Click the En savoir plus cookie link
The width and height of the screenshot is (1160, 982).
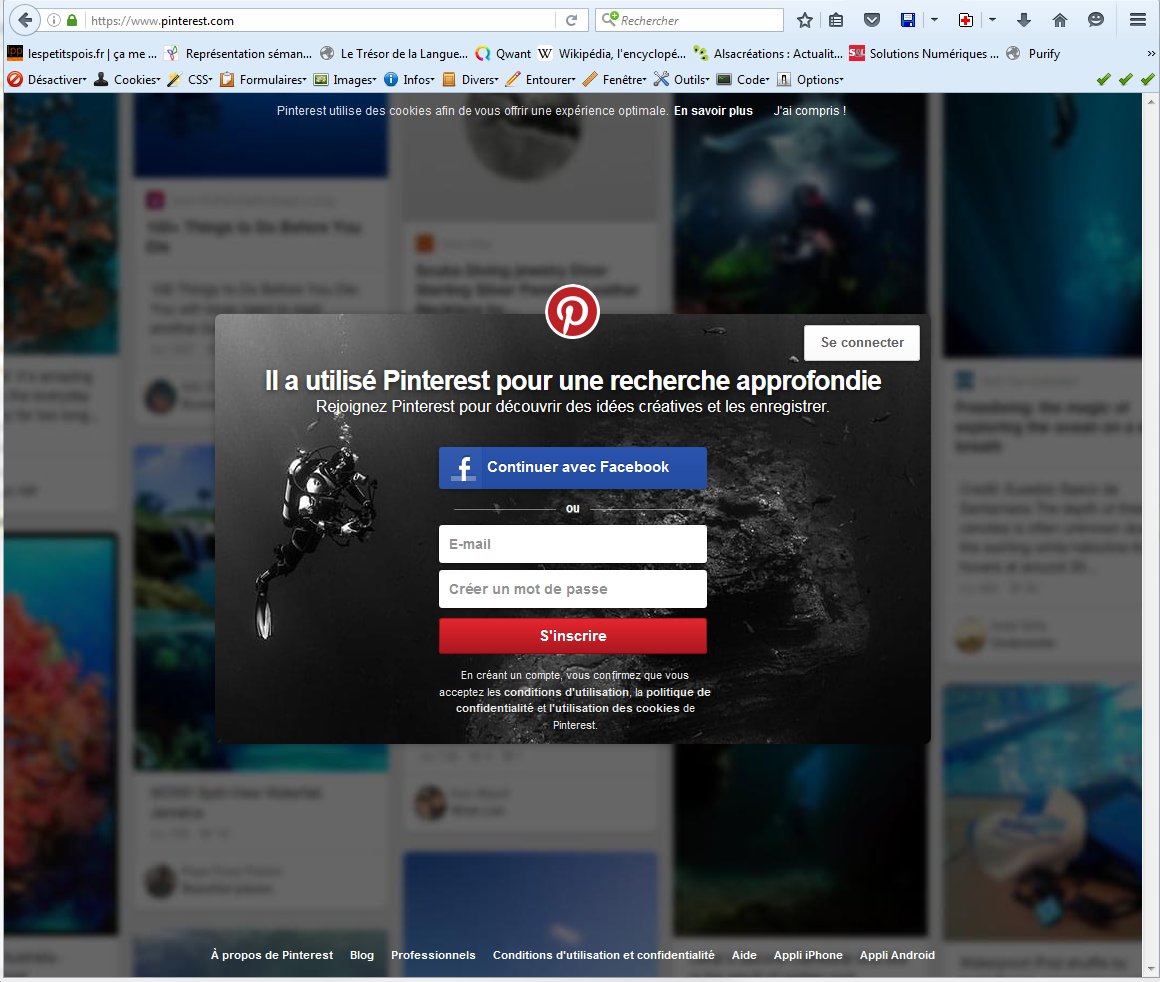click(x=713, y=111)
